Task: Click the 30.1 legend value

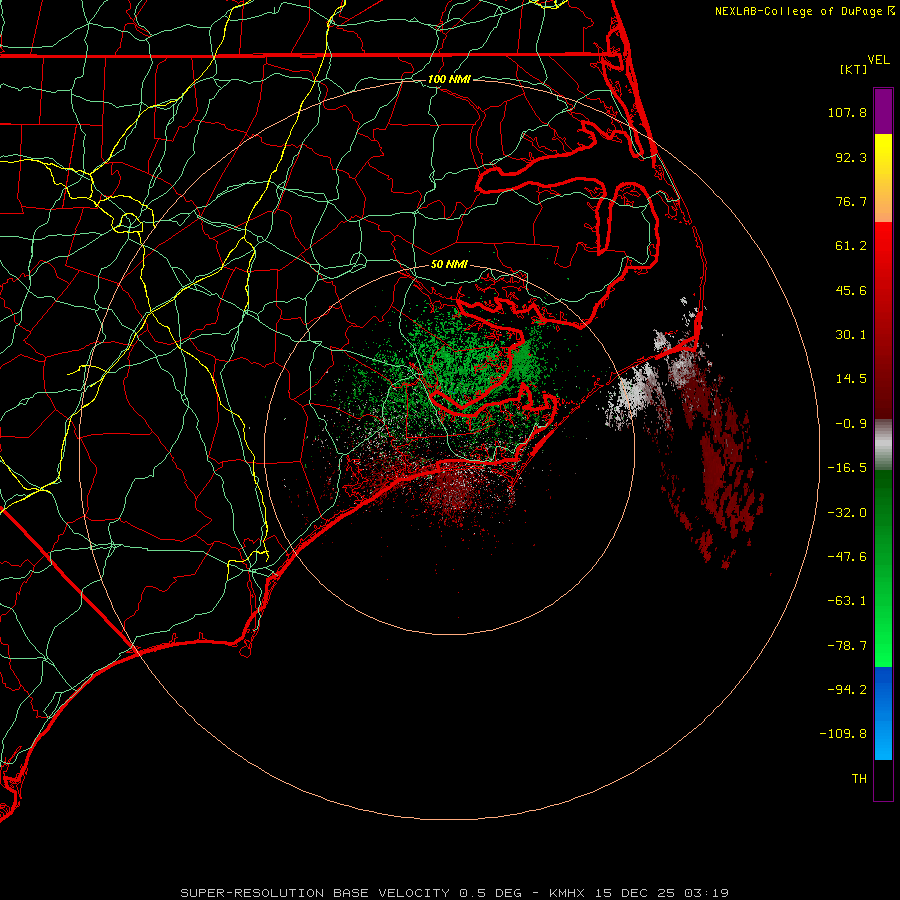Action: click(851, 335)
